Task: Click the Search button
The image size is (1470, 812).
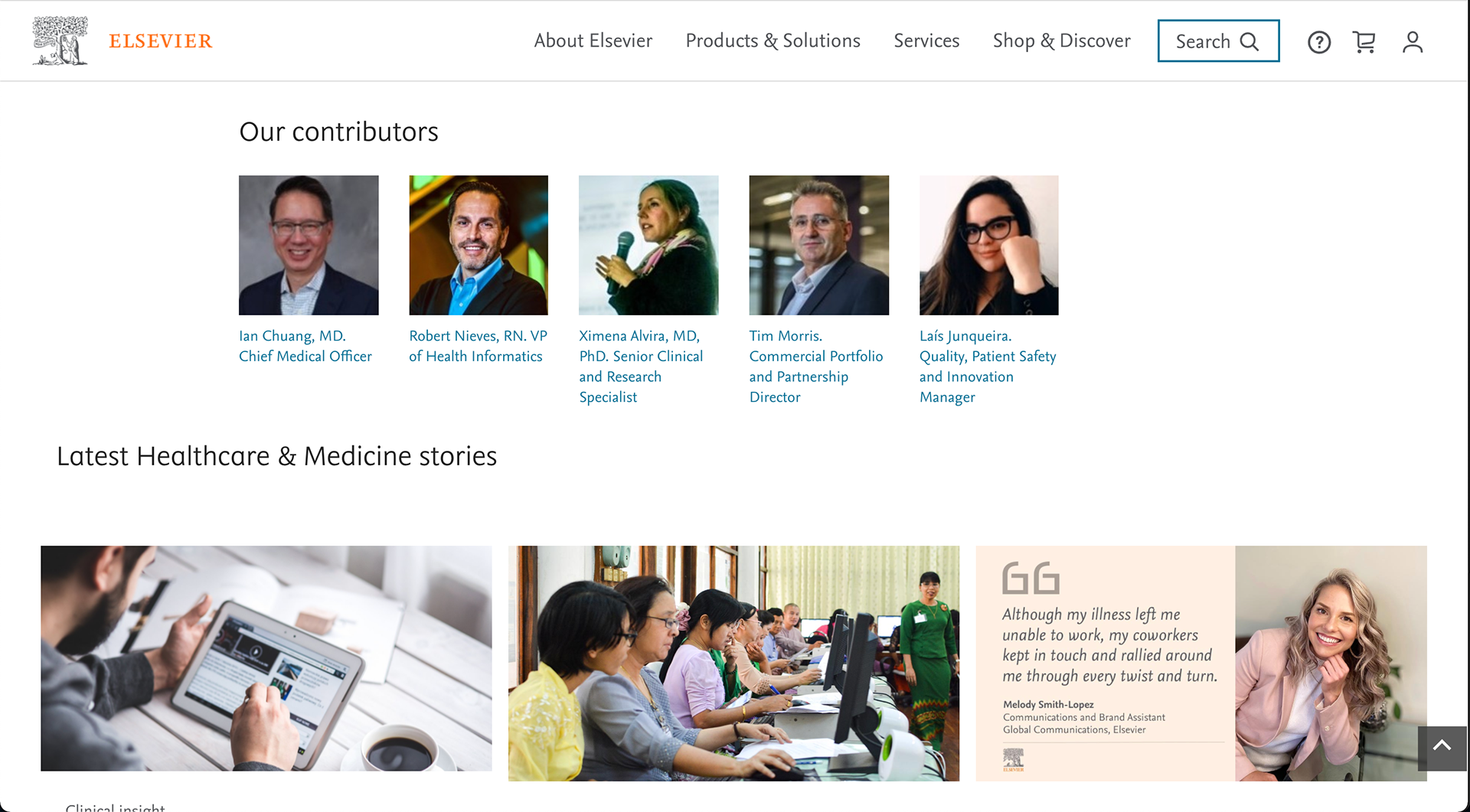Action: pos(1217,41)
